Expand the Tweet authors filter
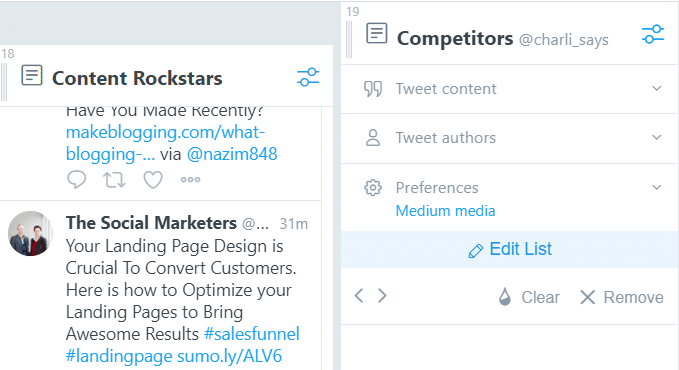This screenshot has width=679, height=370. (510, 138)
